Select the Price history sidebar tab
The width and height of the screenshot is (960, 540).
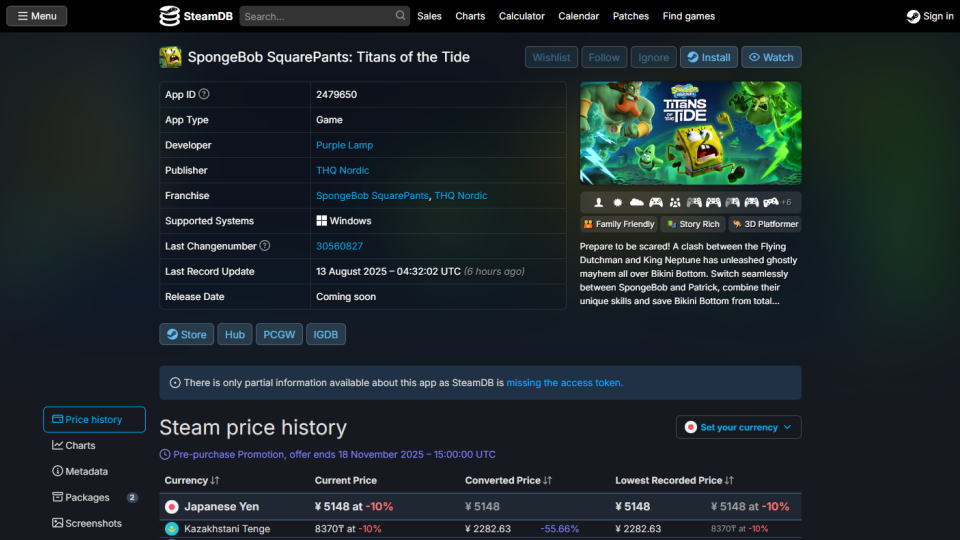pyautogui.click(x=94, y=419)
